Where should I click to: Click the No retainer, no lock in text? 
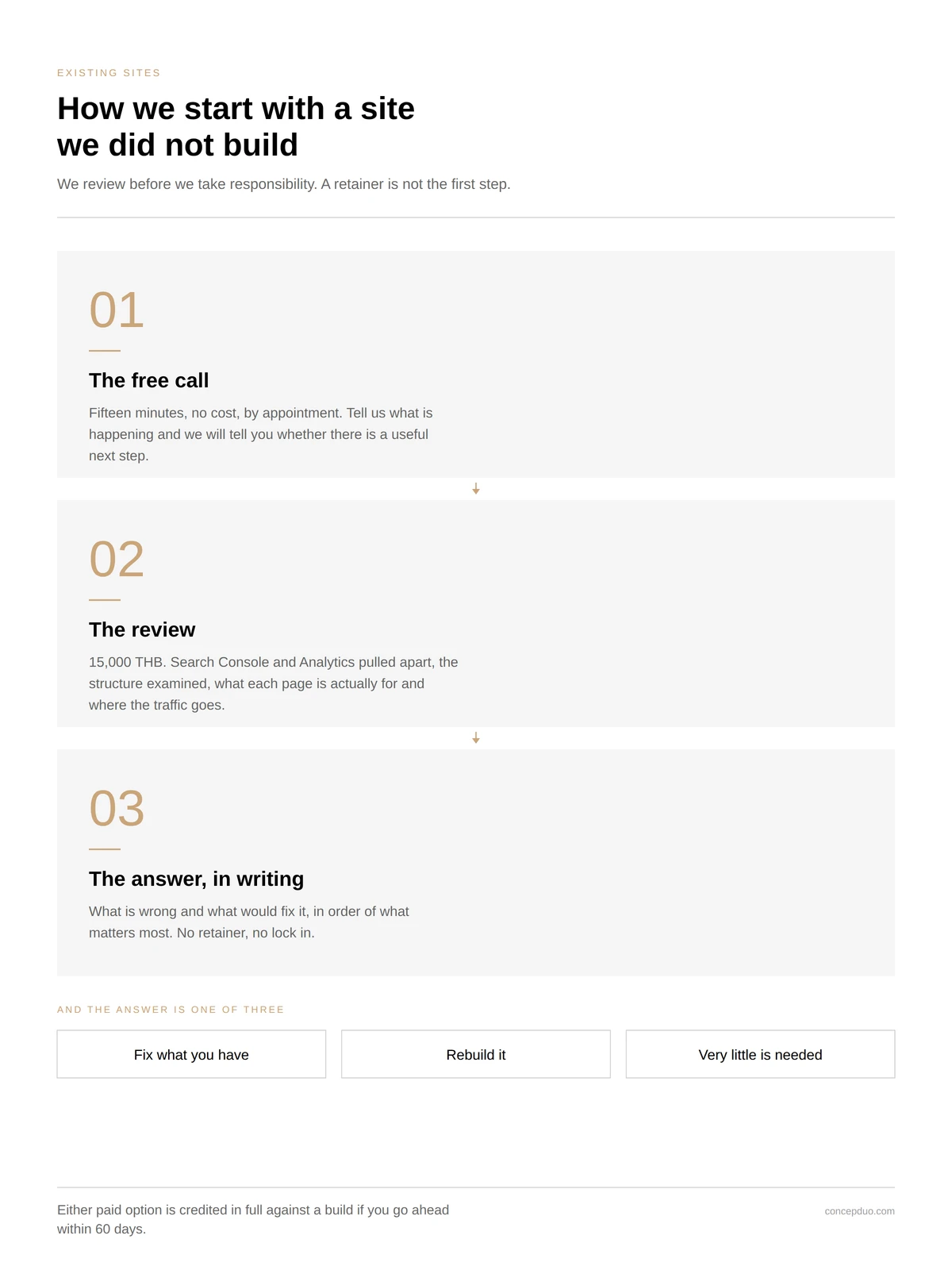click(x=246, y=933)
